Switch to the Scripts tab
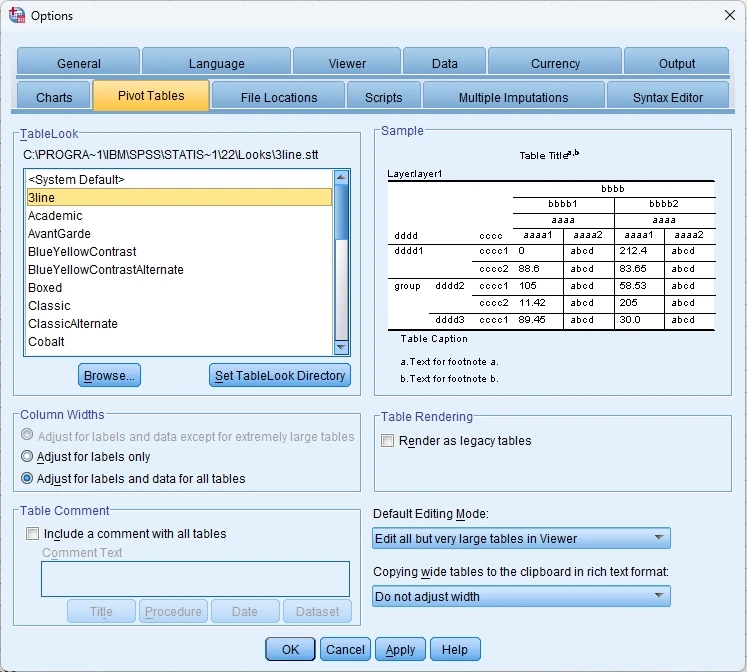 pyautogui.click(x=384, y=97)
